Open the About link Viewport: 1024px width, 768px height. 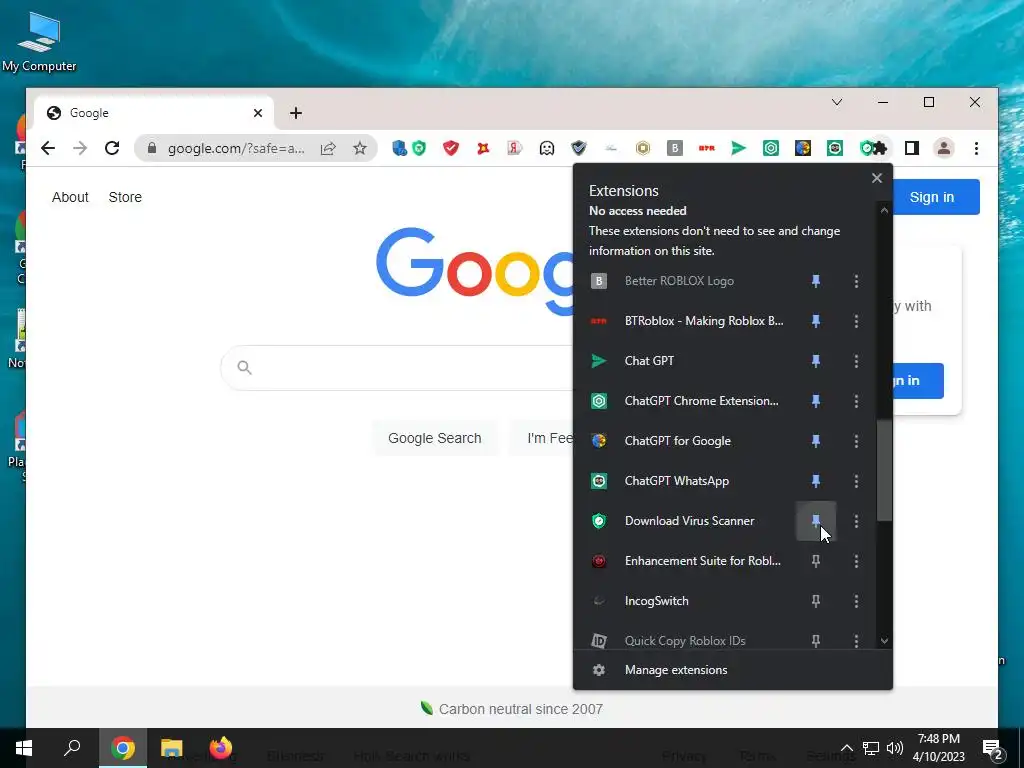(70, 197)
